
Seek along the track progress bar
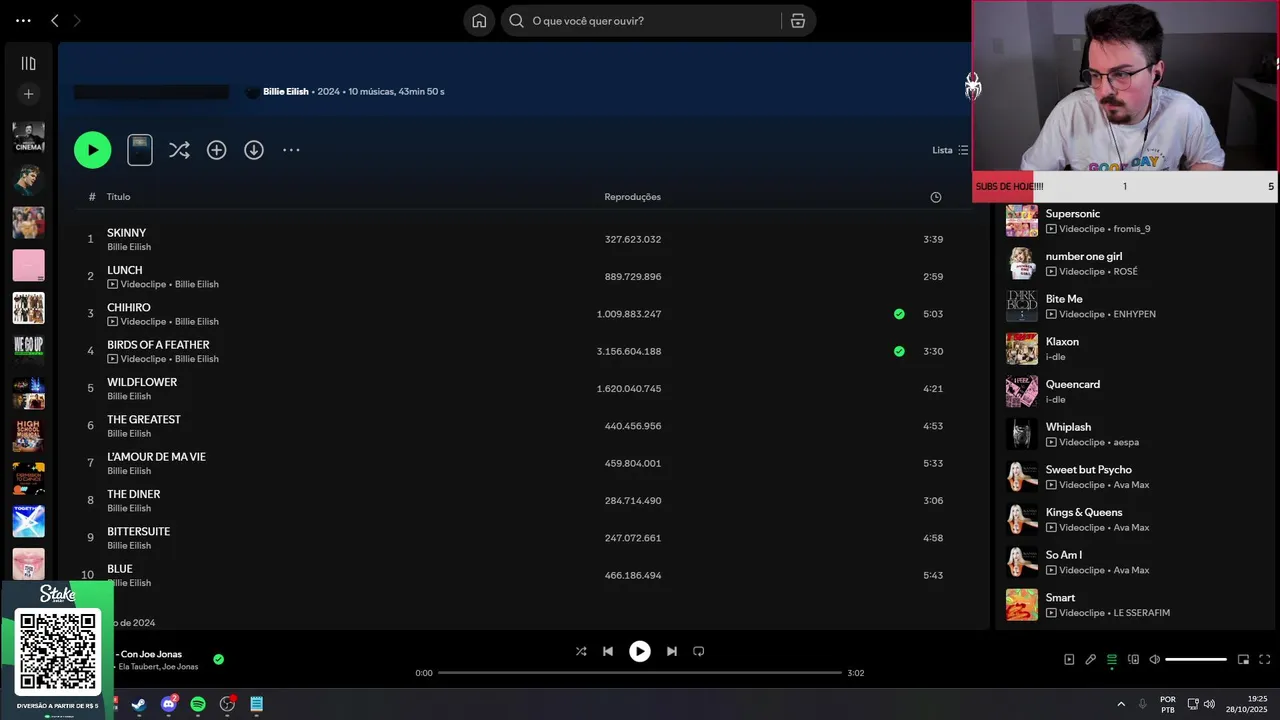pos(640,673)
